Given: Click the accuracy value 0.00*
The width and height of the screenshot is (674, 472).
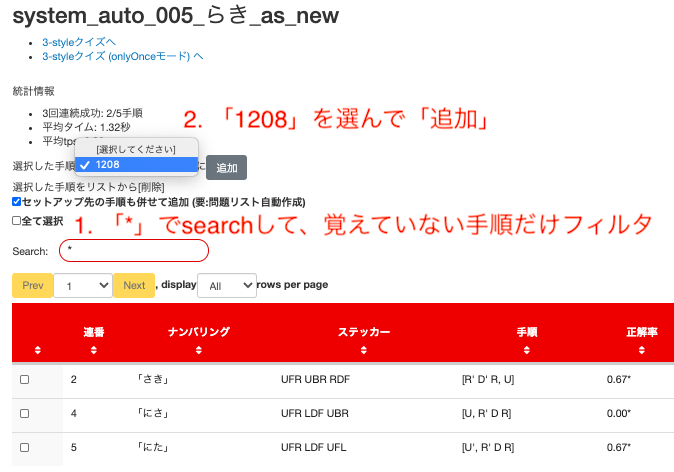Looking at the screenshot, I should point(619,413).
